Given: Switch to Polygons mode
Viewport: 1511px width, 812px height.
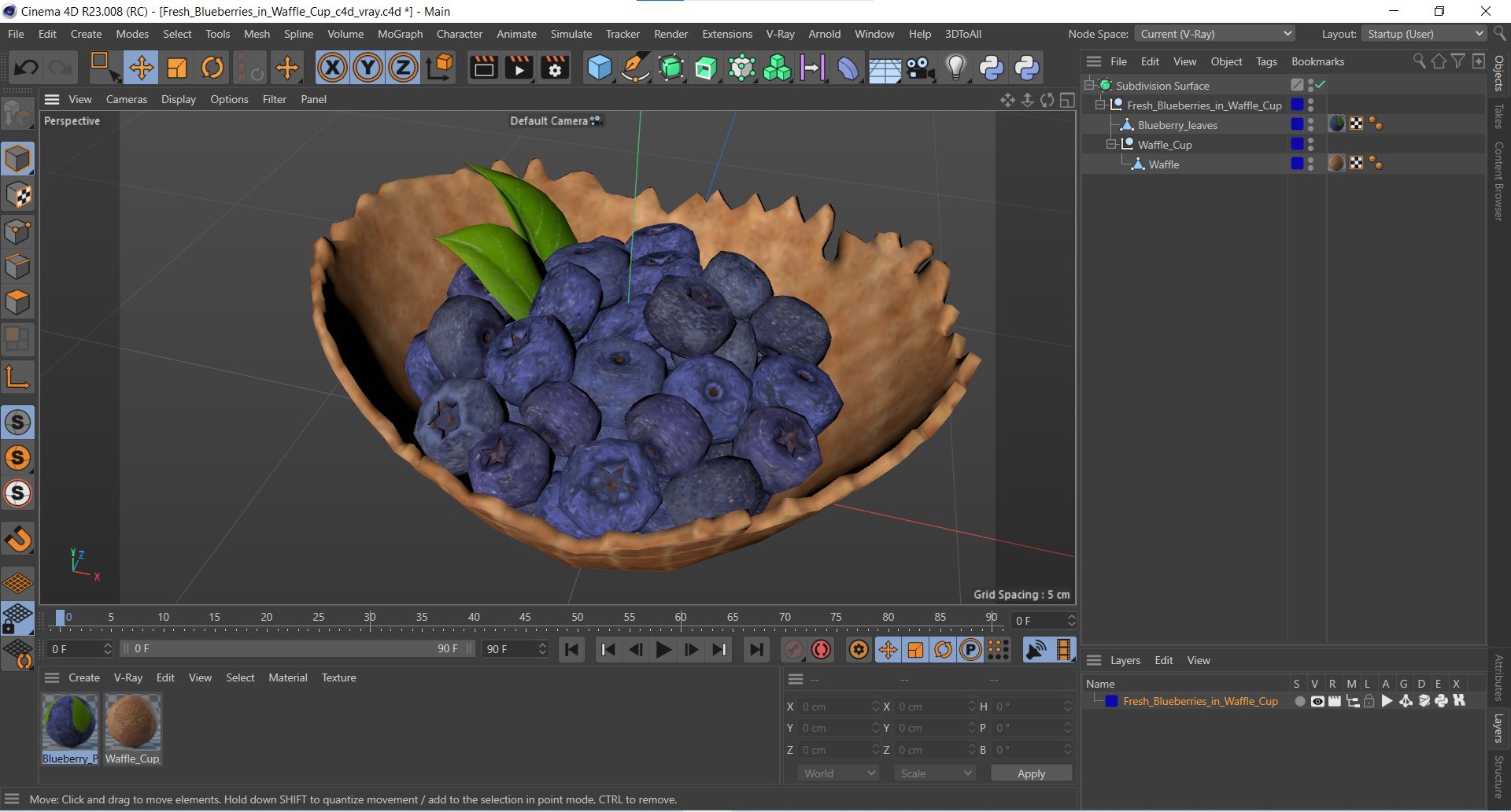Looking at the screenshot, I should [17, 302].
